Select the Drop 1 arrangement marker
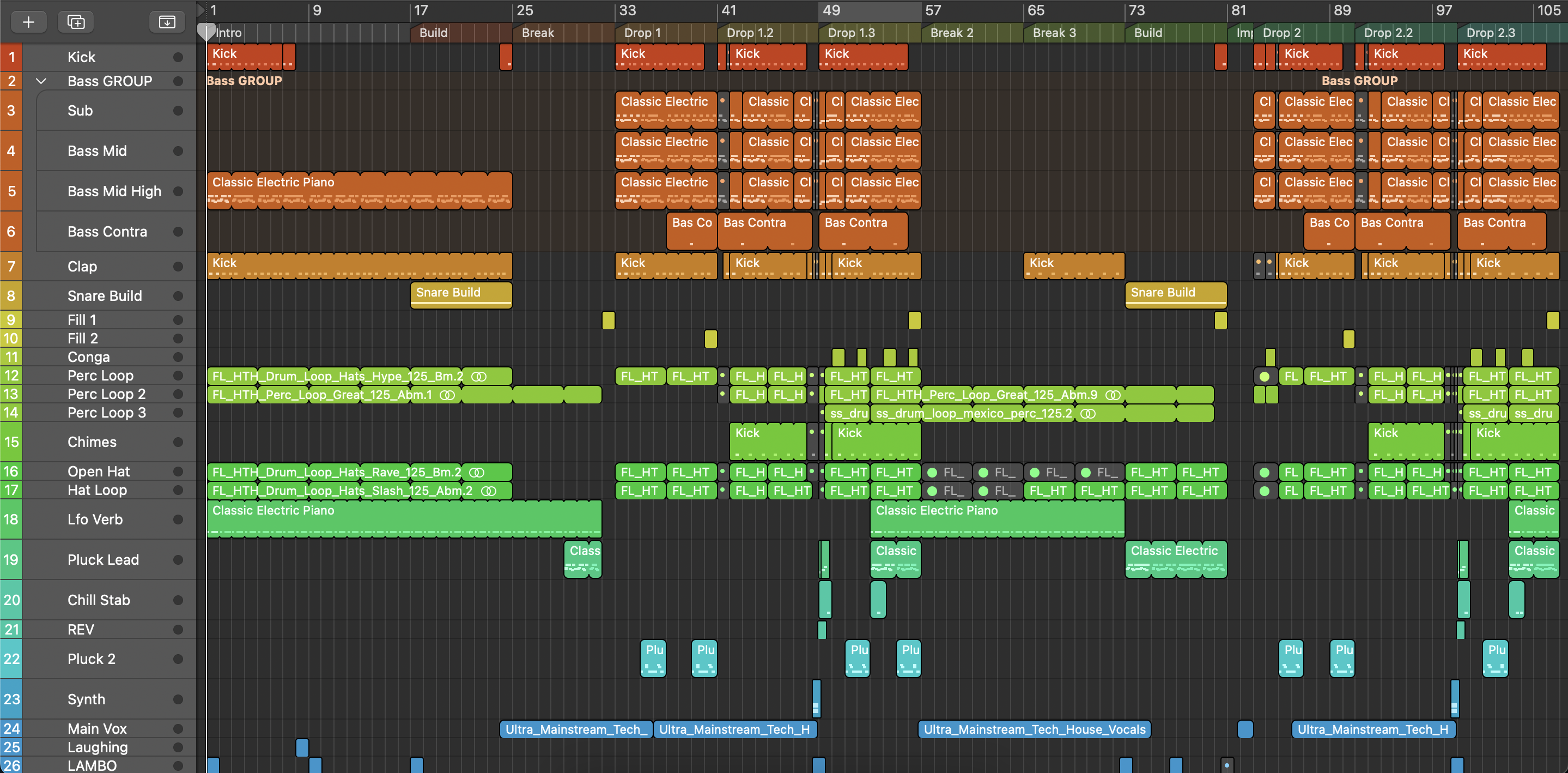1568x773 pixels. coord(666,33)
